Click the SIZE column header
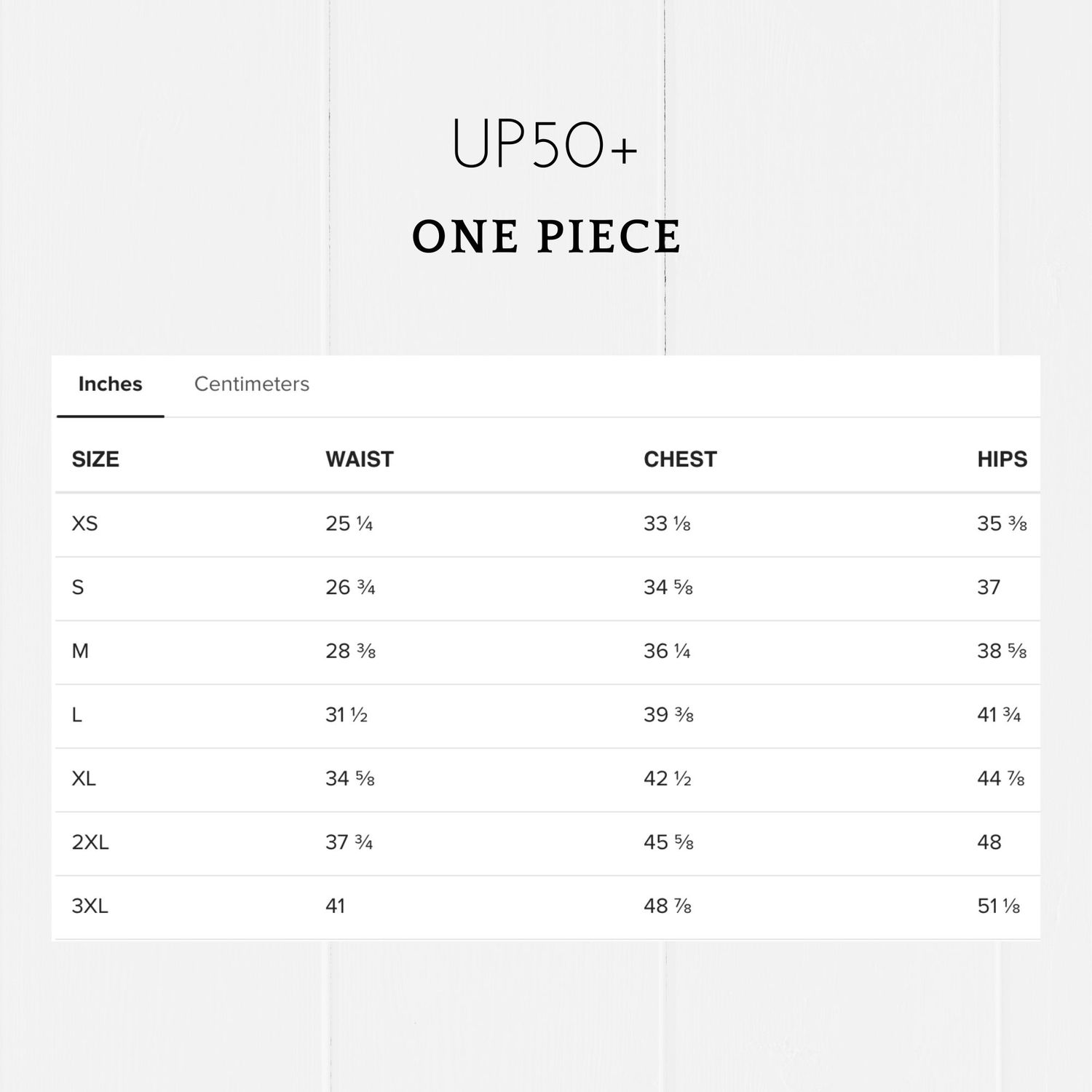 (95, 459)
